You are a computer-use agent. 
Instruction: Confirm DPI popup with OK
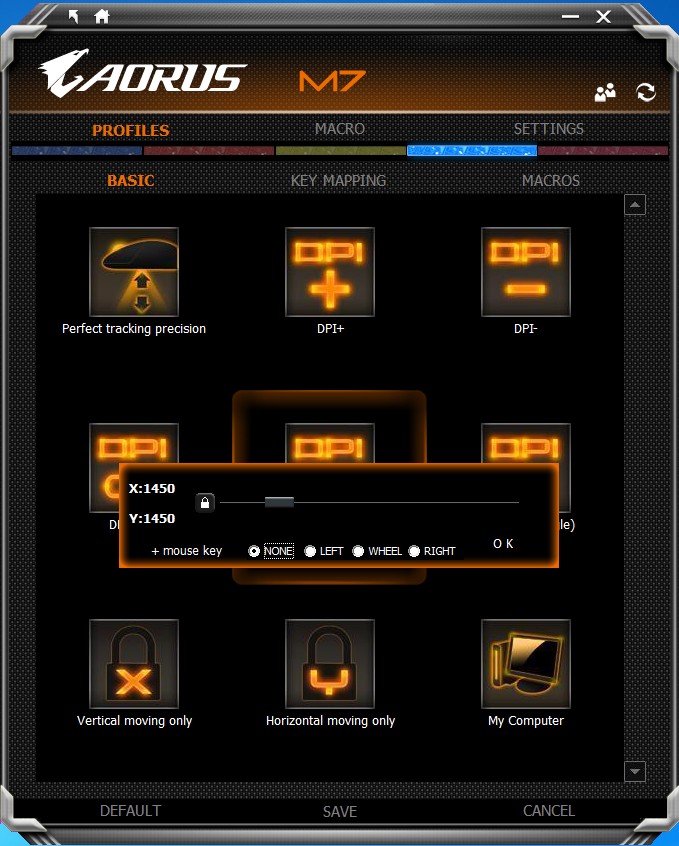(x=503, y=544)
